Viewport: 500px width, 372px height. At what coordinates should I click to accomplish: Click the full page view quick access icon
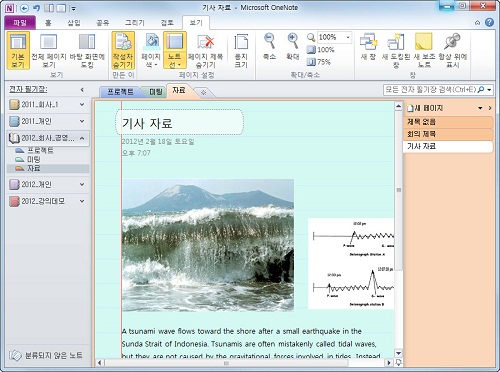click(61, 8)
